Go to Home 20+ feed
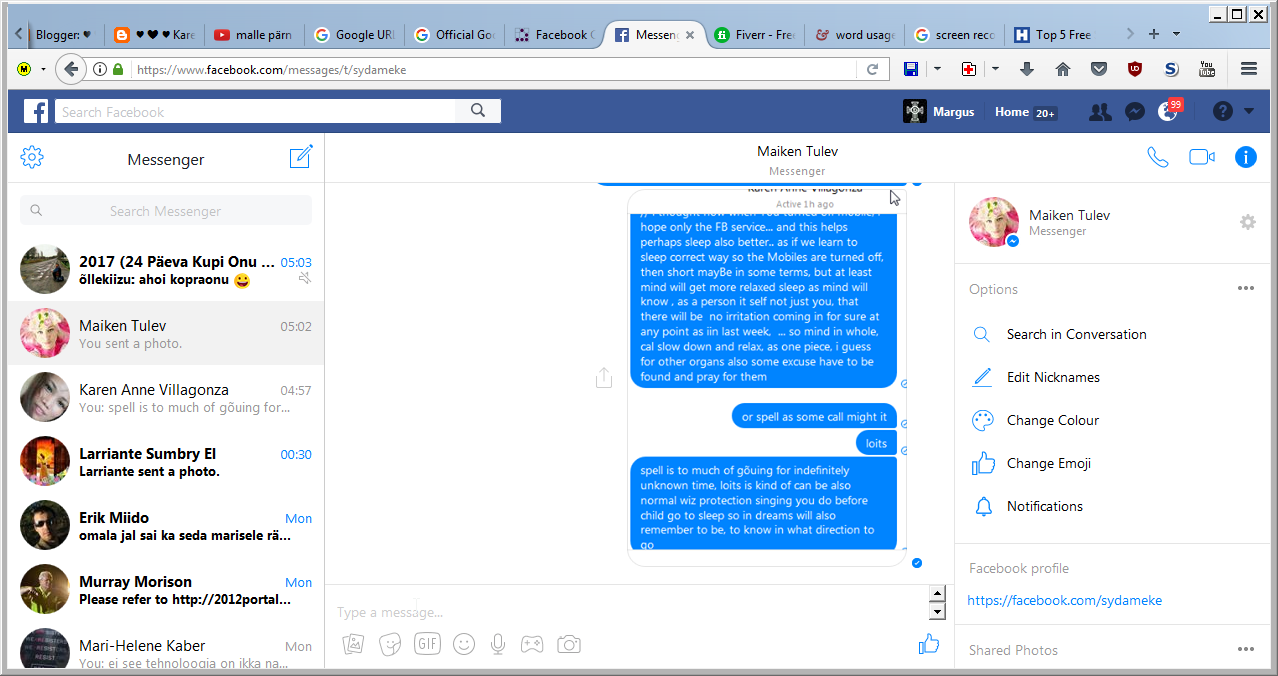This screenshot has height=676, width=1278. pyautogui.click(x=1025, y=112)
